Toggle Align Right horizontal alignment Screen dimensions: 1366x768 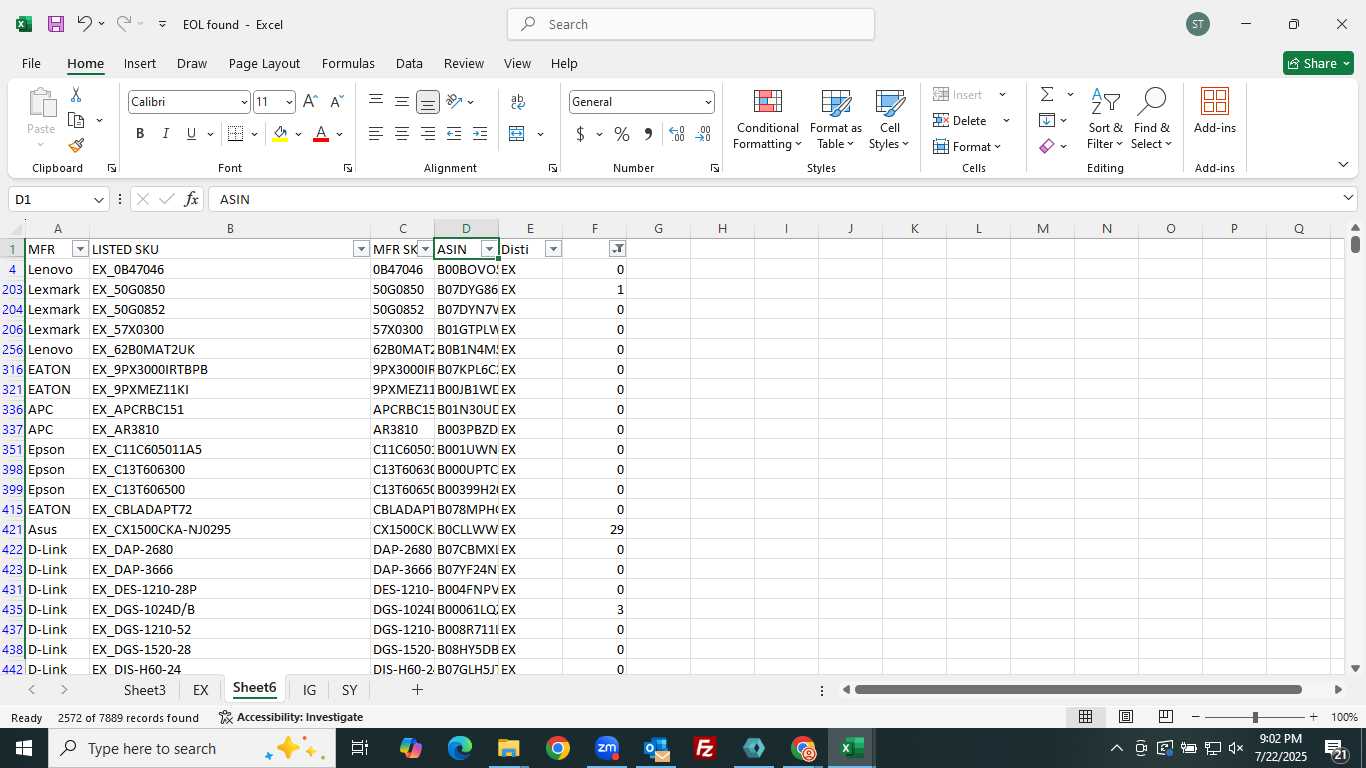point(427,134)
